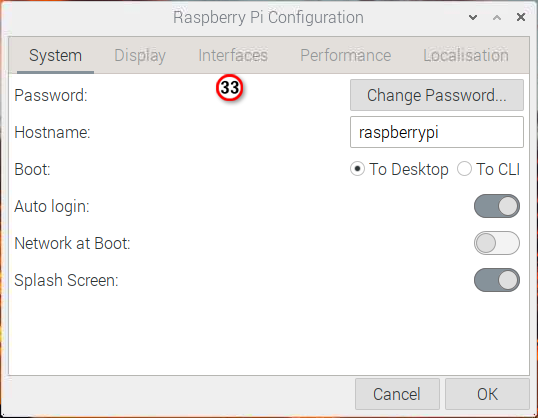Viewport: 538px width, 418px height.
Task: Maximize window with the up chevron icon
Action: click(x=497, y=17)
